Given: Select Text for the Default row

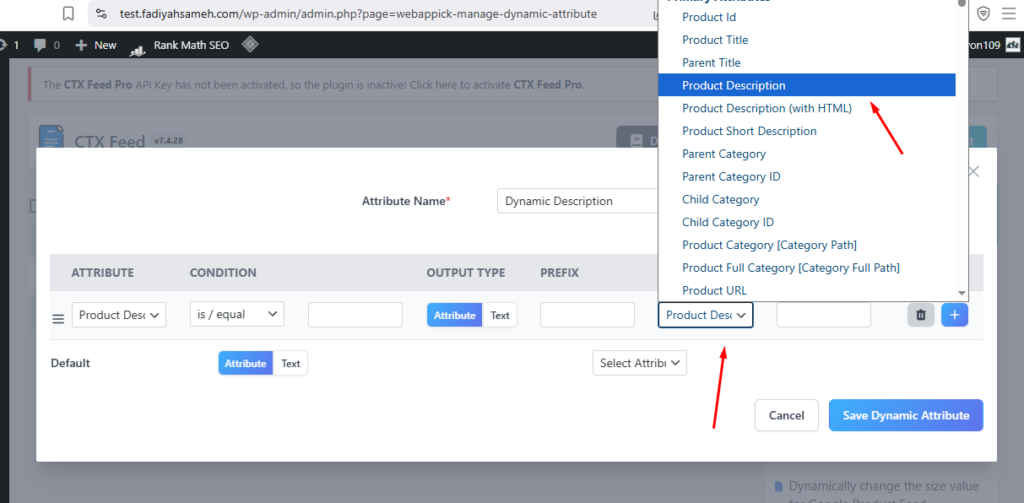Looking at the screenshot, I should 291,363.
